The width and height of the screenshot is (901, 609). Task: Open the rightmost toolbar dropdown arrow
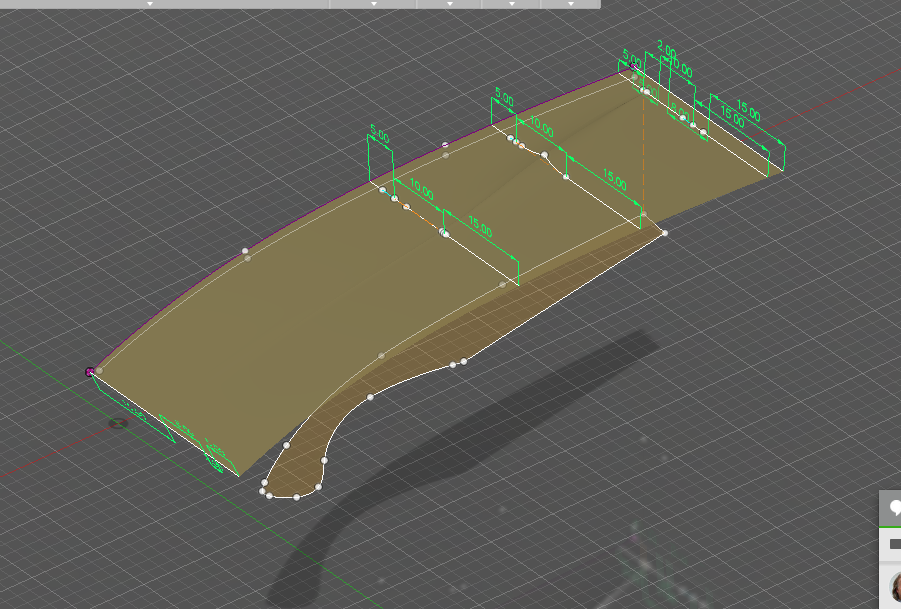tap(571, 4)
